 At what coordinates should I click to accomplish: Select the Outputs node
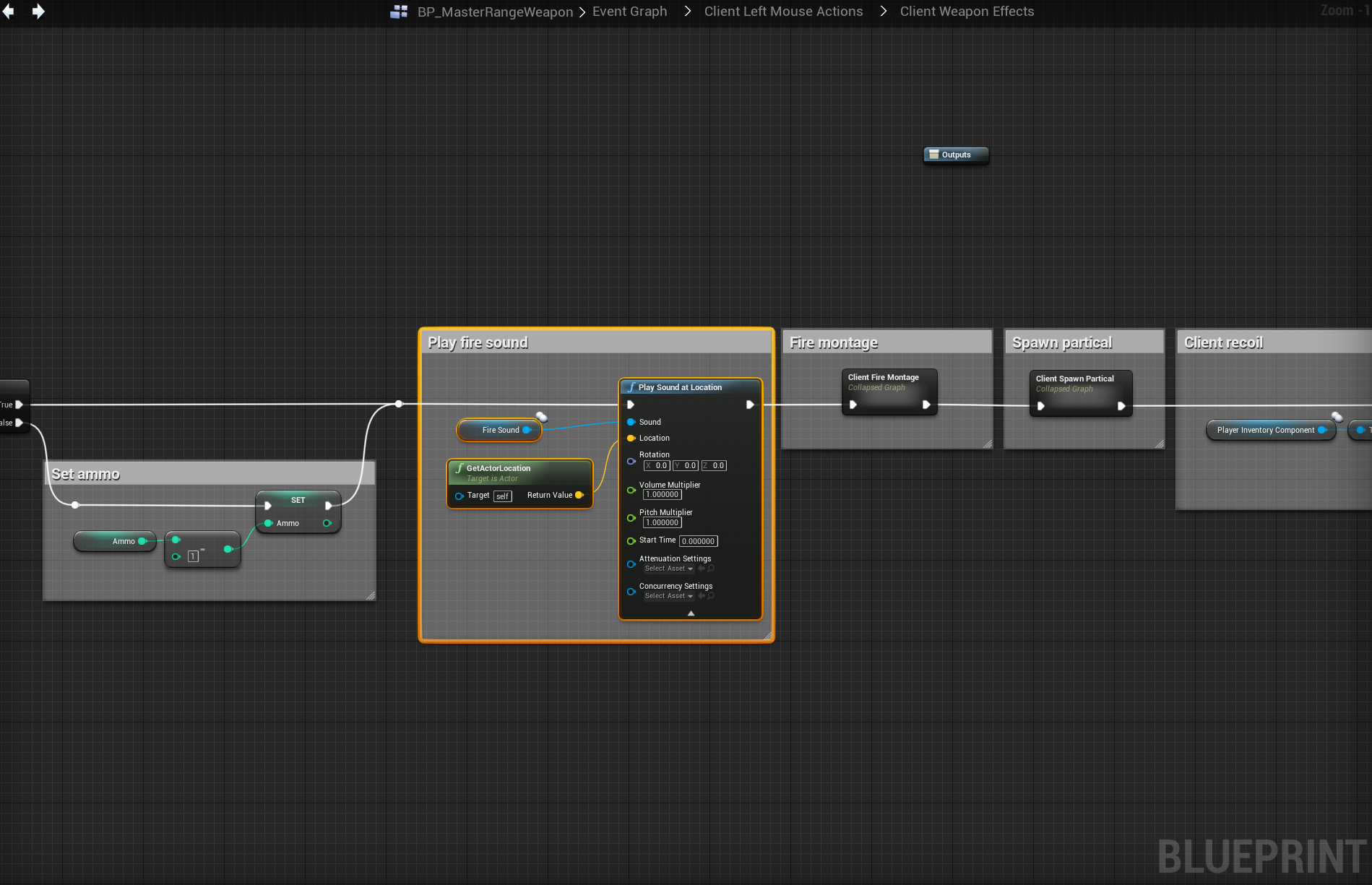coord(955,155)
